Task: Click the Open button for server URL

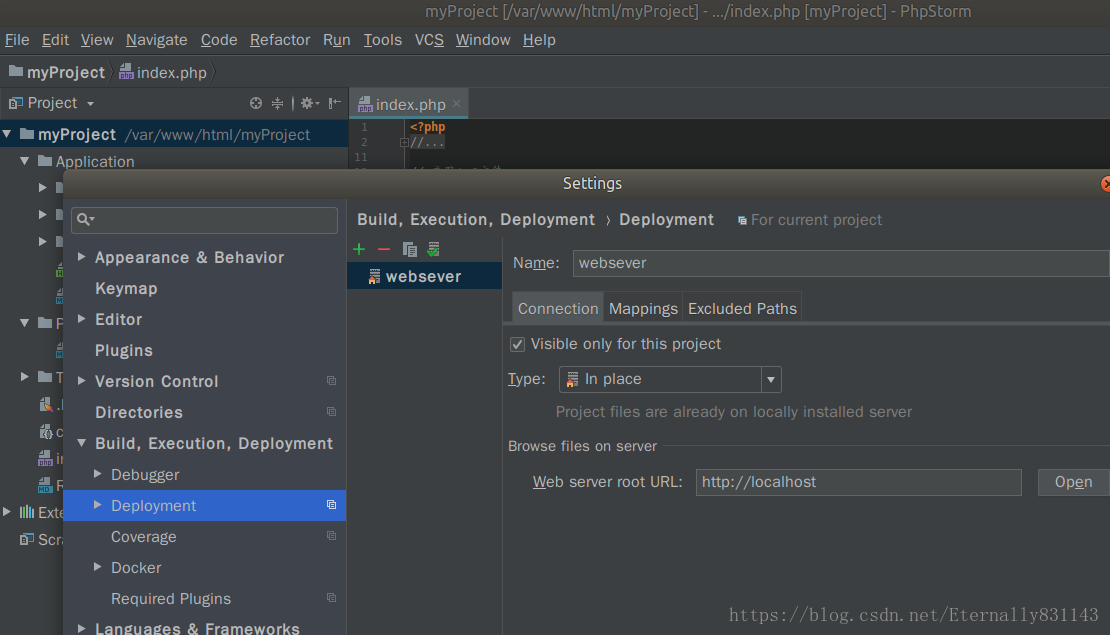Action: pos(1073,482)
